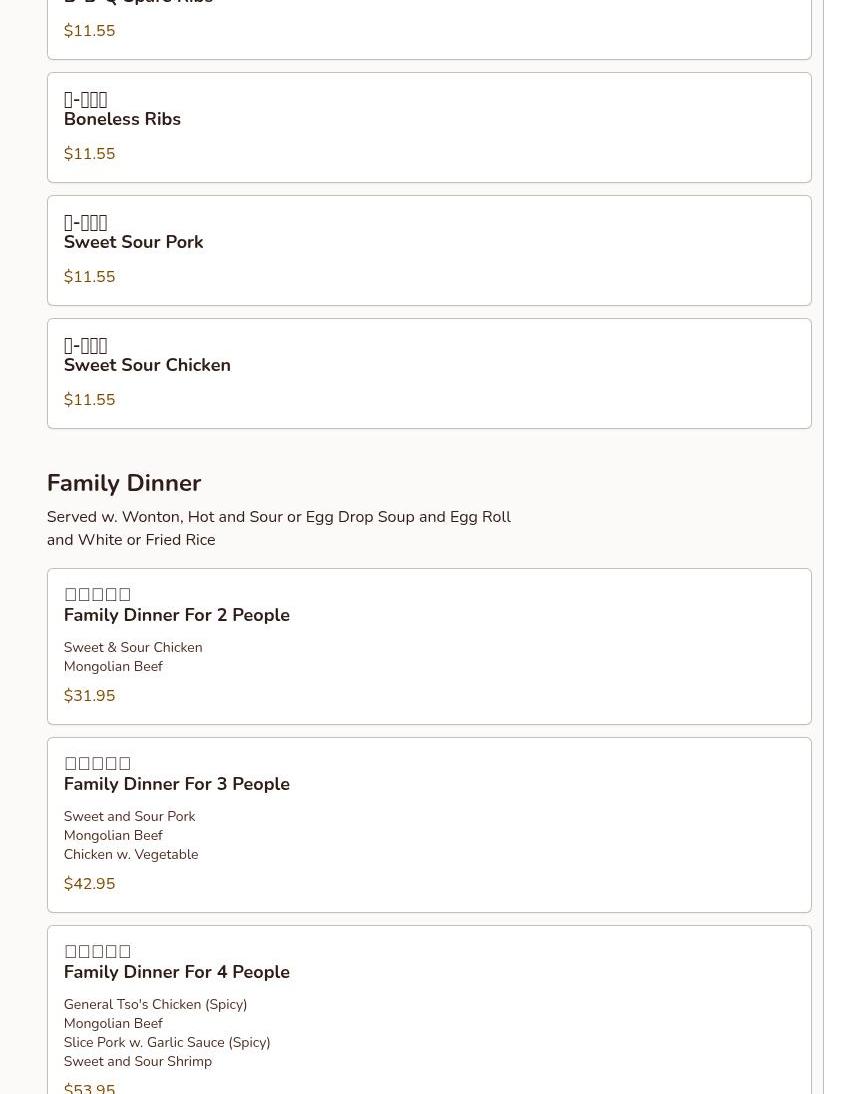Click the Sweet Sour Chicken $11.55 price
This screenshot has width=844, height=1094.
tap(89, 401)
